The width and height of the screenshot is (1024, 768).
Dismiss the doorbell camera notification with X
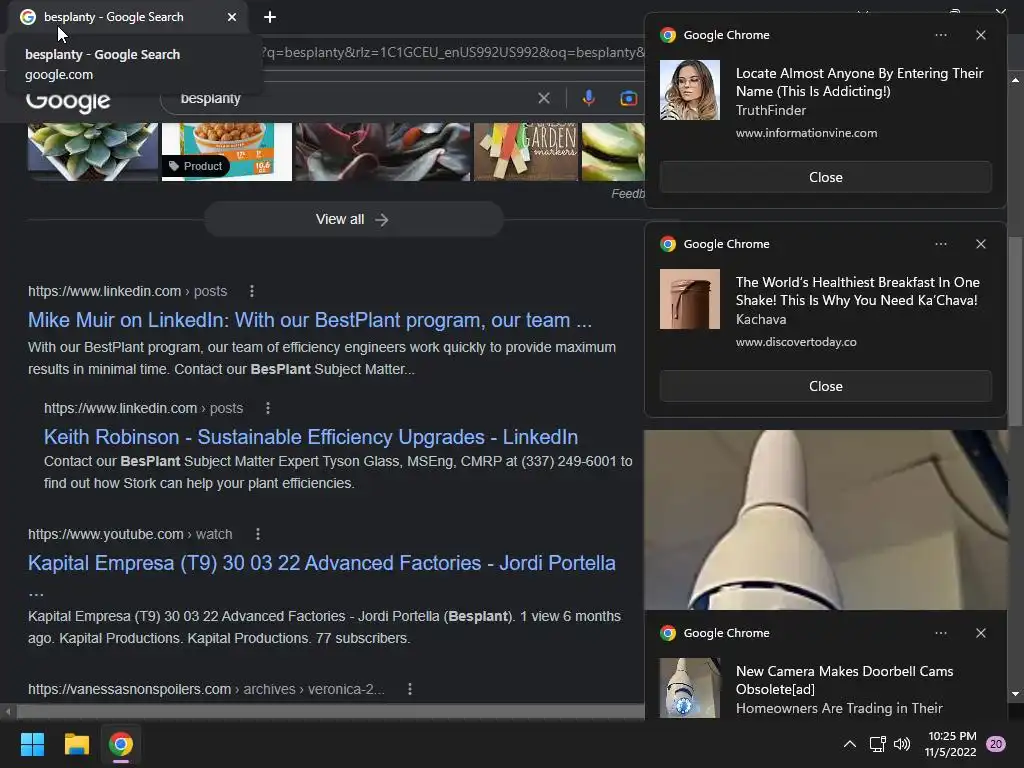coord(981,633)
